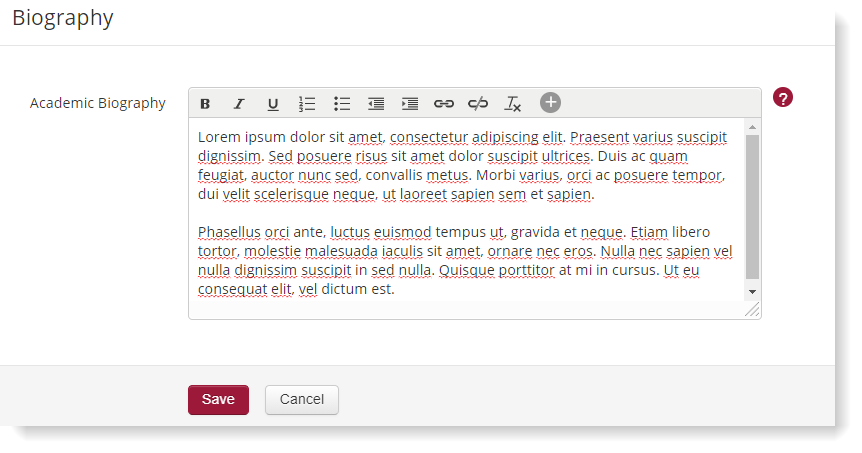Clear formatting with the Tx icon
Viewport: 862px width, 453px height.
pyautogui.click(x=513, y=104)
